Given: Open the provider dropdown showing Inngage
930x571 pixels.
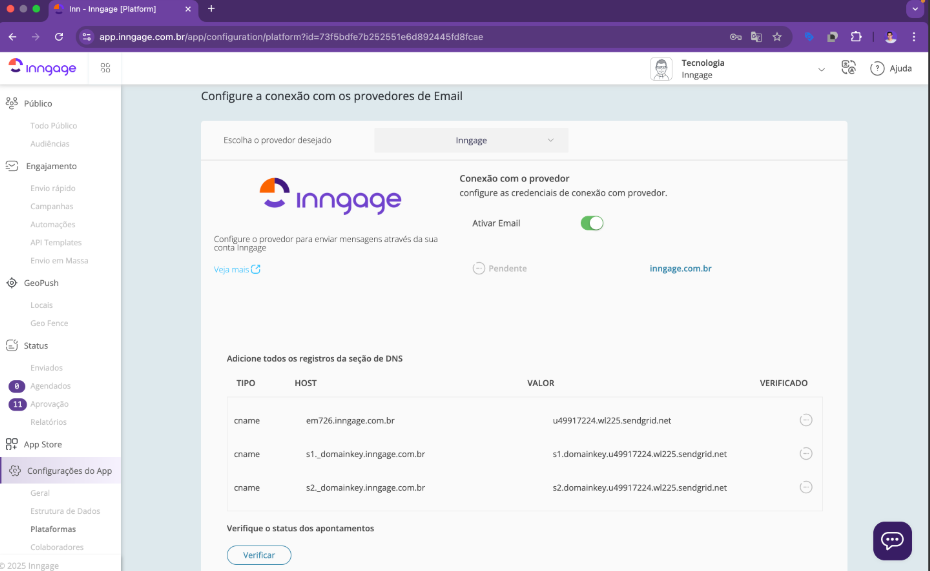Looking at the screenshot, I should tap(471, 141).
